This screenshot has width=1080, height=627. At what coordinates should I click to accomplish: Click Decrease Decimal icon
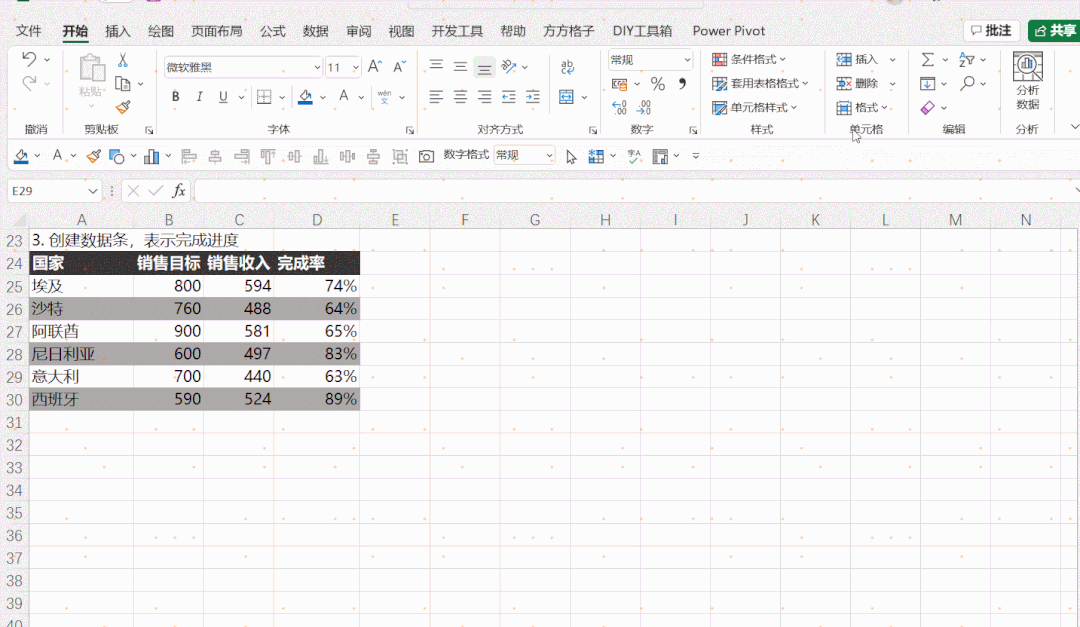[x=644, y=107]
